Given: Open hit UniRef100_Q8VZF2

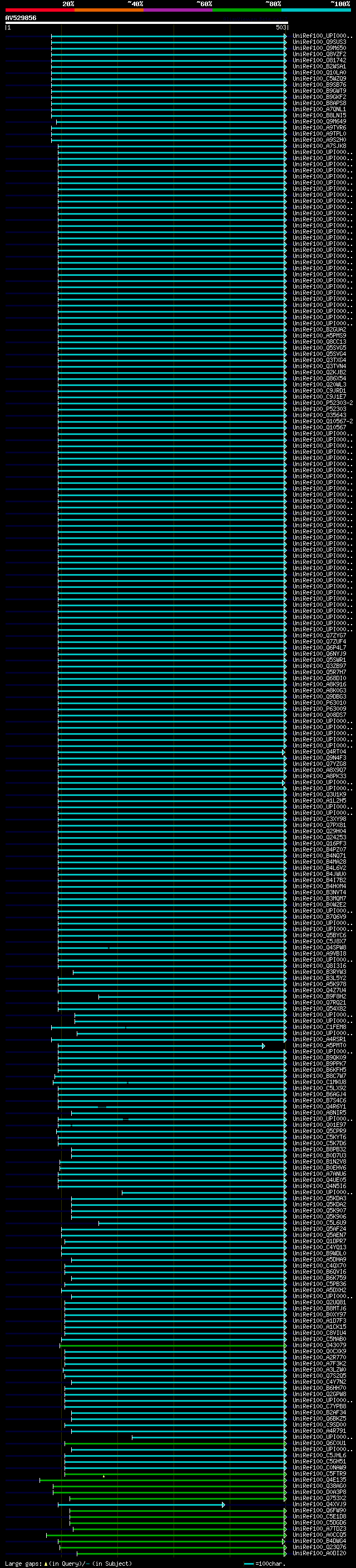Looking at the screenshot, I should (319, 54).
